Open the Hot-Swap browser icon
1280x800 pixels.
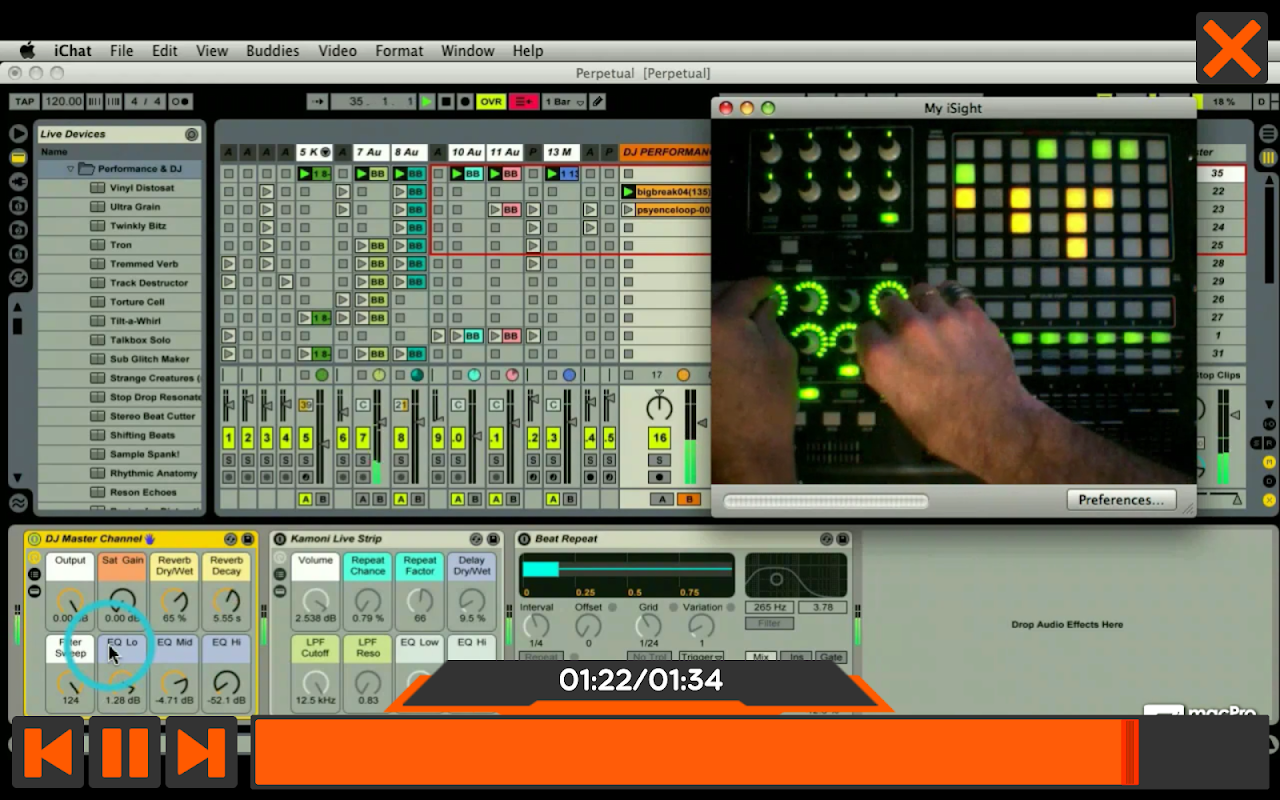[x=18, y=278]
